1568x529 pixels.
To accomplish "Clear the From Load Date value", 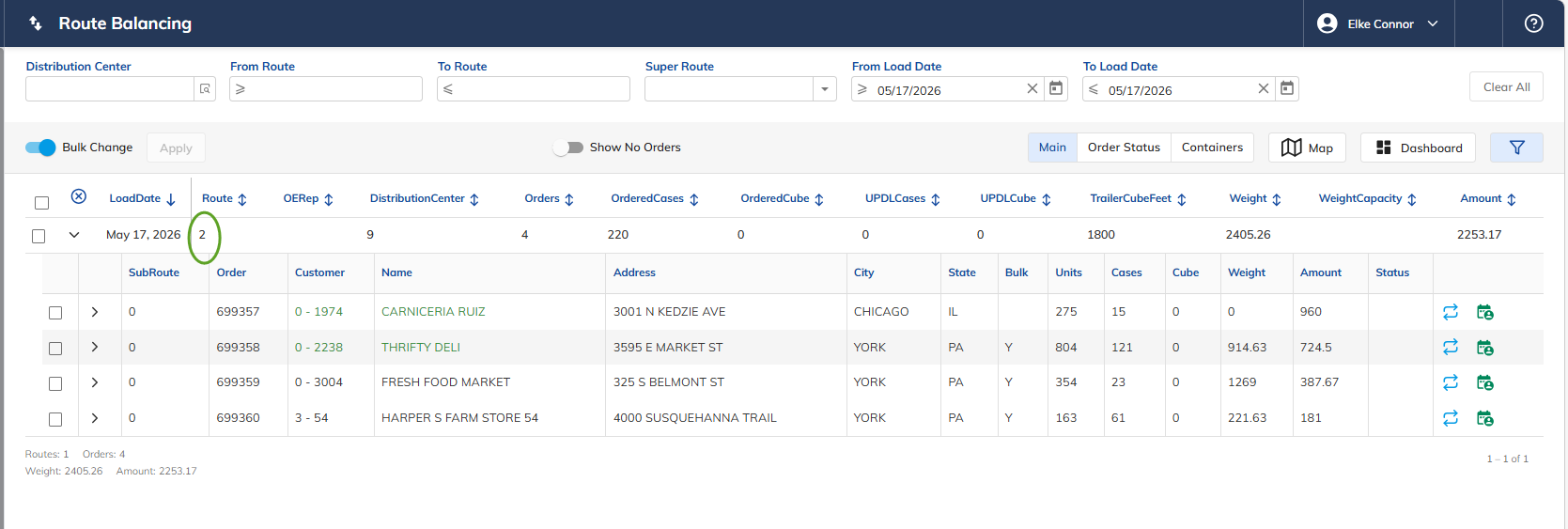I will pos(1032,88).
